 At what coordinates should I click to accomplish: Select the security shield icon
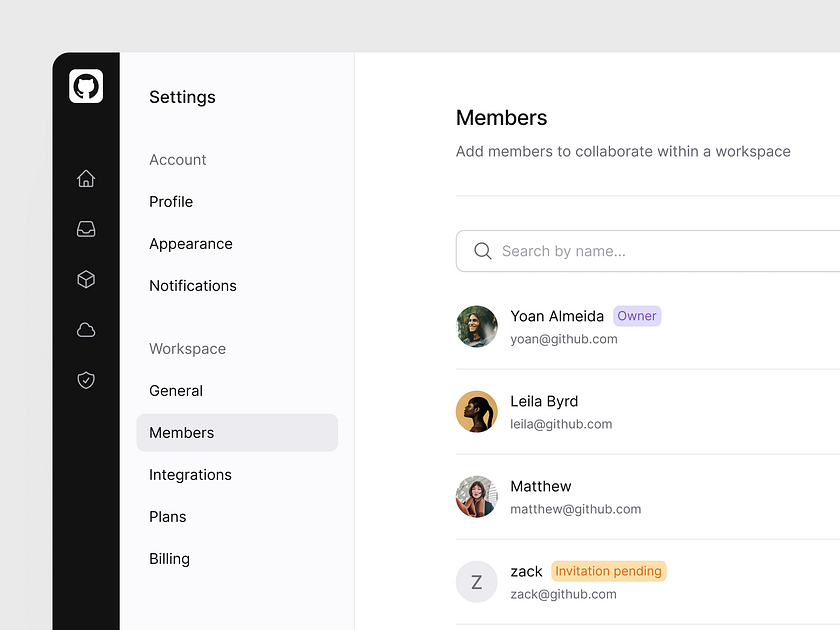point(86,380)
